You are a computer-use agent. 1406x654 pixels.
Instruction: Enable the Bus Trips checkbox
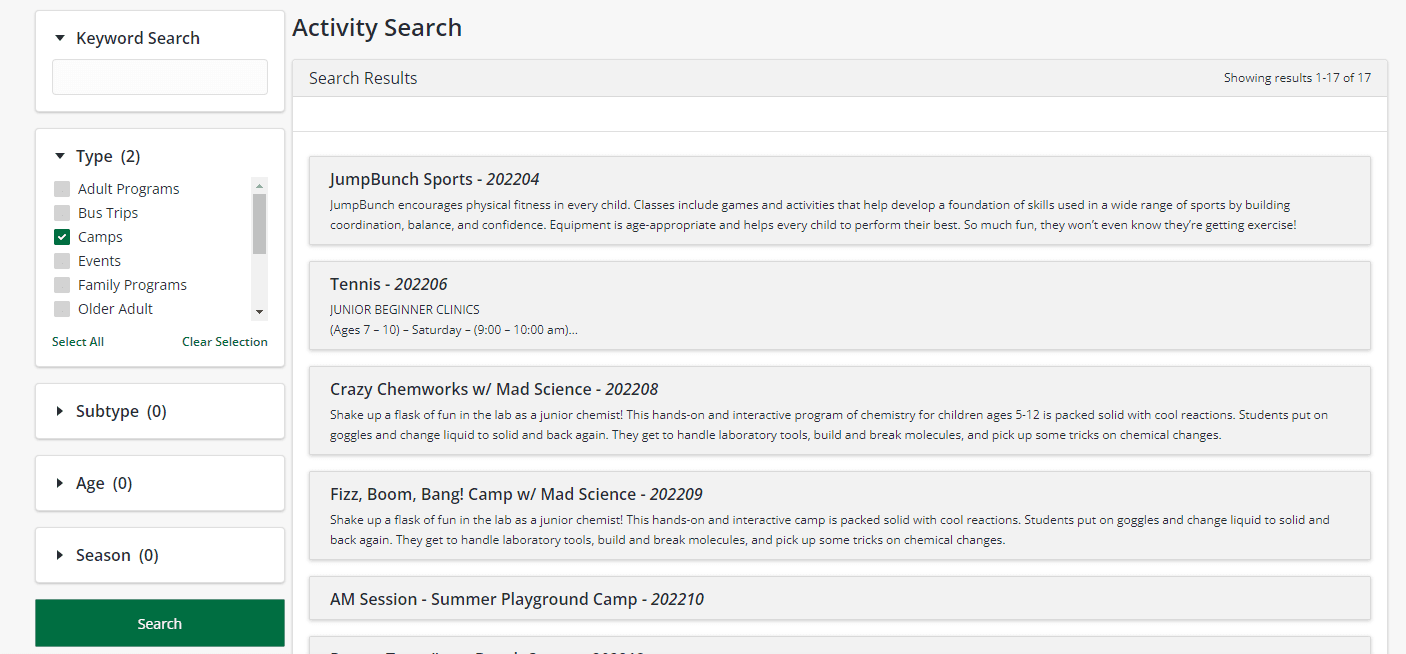(x=62, y=213)
